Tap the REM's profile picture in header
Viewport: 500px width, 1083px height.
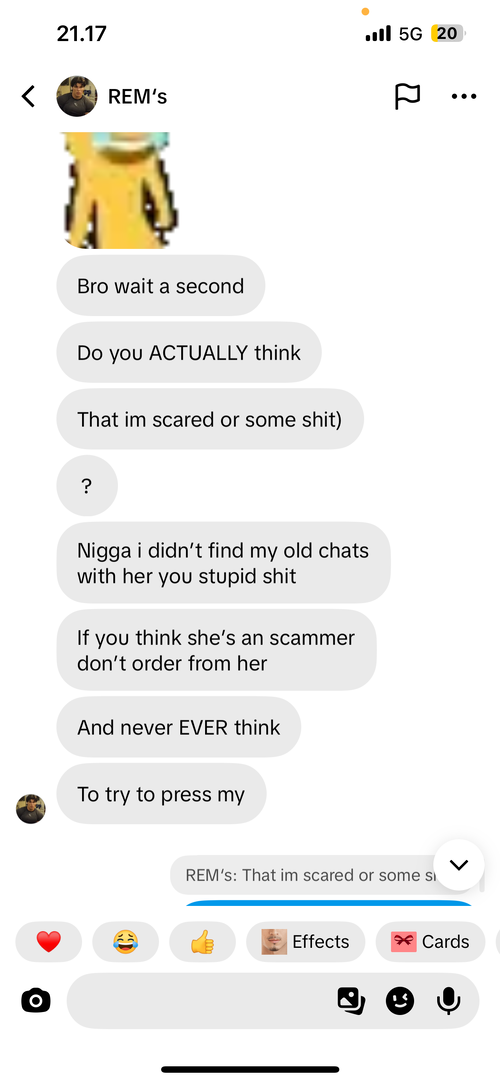click(x=77, y=96)
